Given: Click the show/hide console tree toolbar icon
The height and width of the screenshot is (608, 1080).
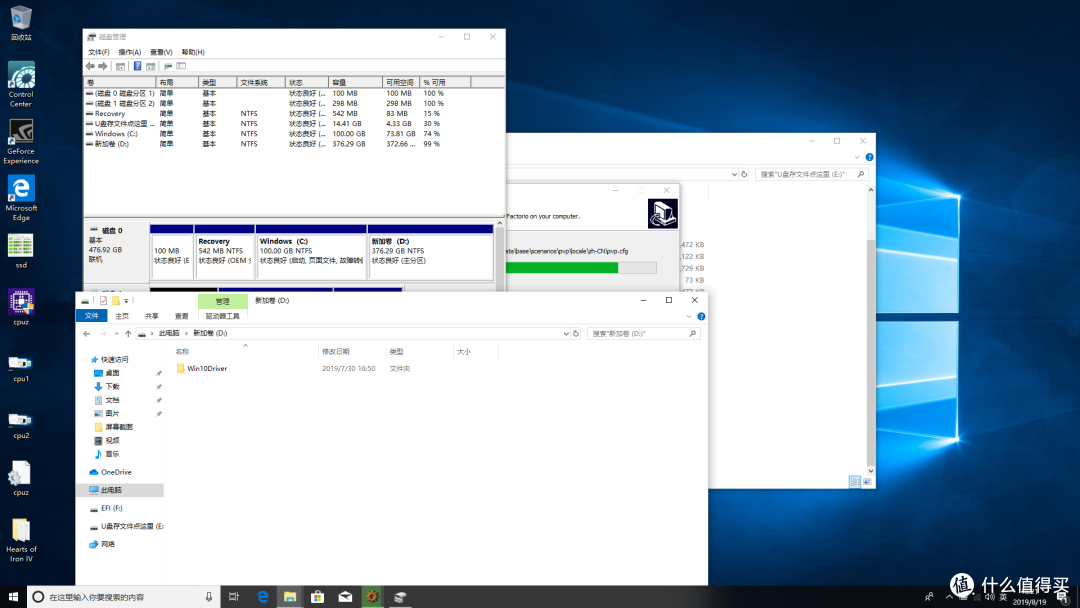Looking at the screenshot, I should (x=121, y=66).
